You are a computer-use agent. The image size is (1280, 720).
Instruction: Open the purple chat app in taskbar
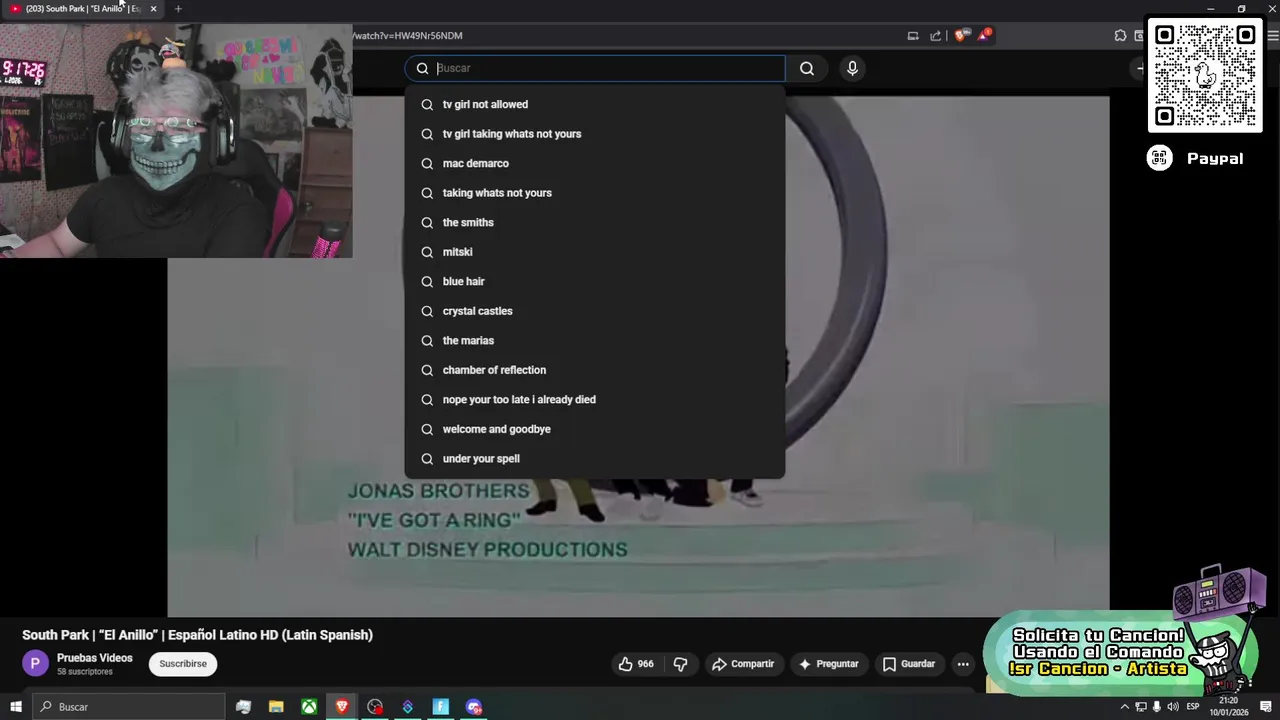point(474,707)
